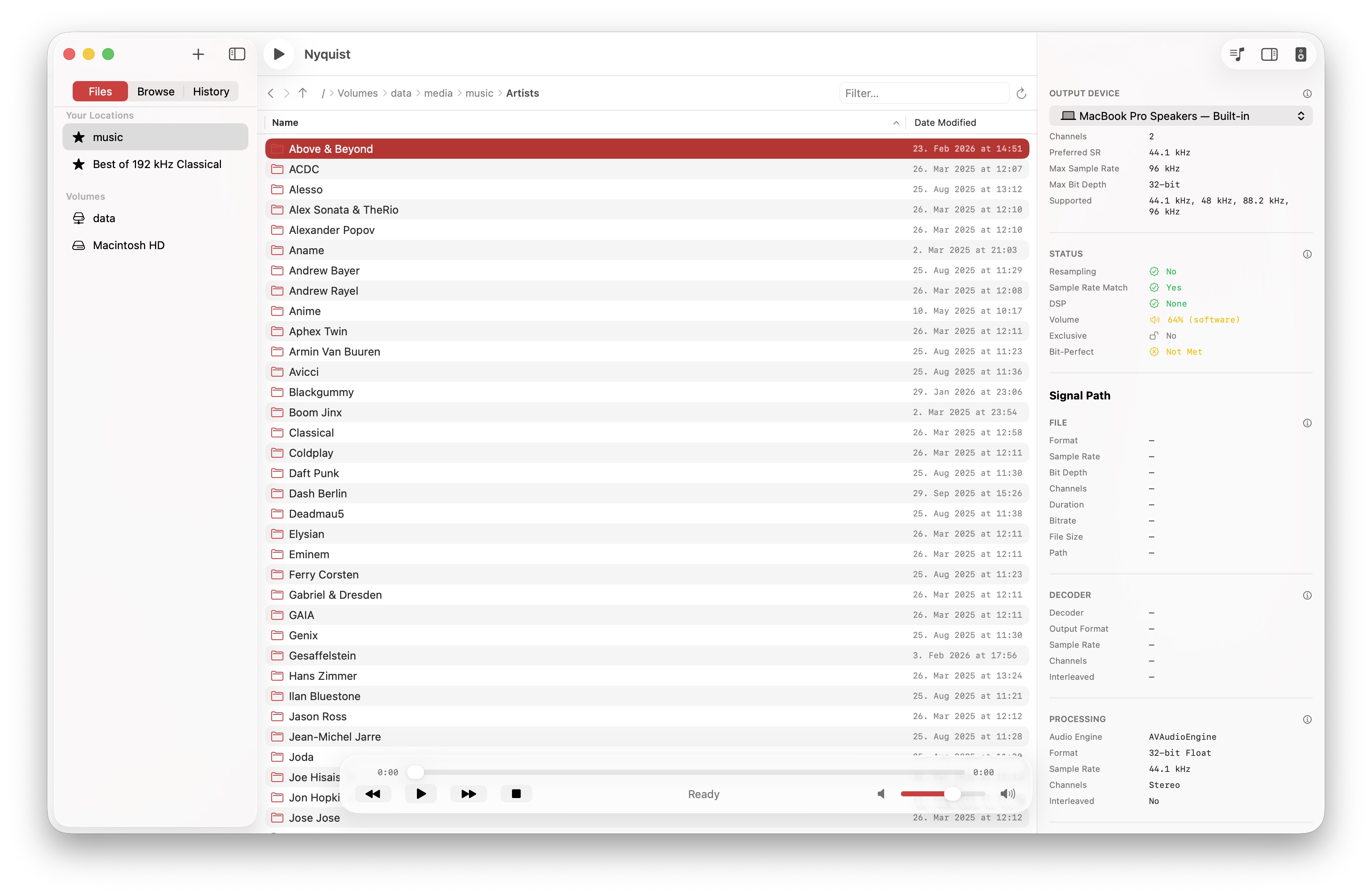Open the MacBook Pro Speakers output dropdown
Image resolution: width=1372 pixels, height=896 pixels.
click(1180, 116)
